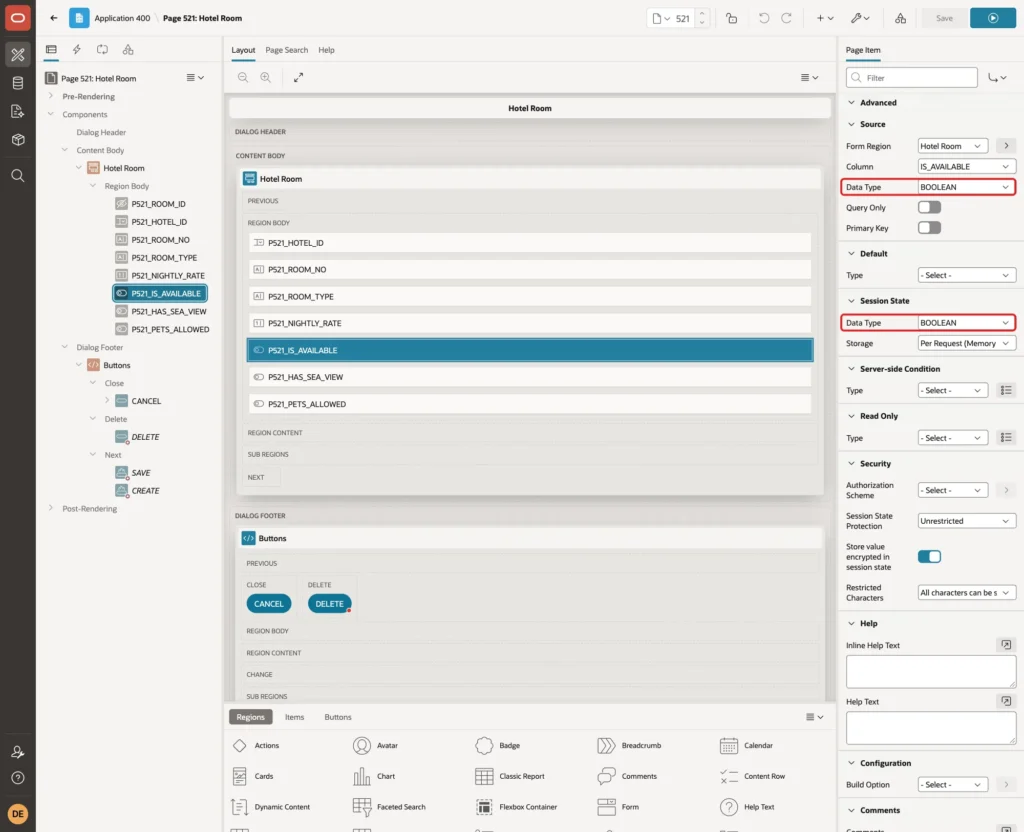Toggle the Query Only switch
Viewport: 1024px width, 832px height.
pyautogui.click(x=929, y=207)
